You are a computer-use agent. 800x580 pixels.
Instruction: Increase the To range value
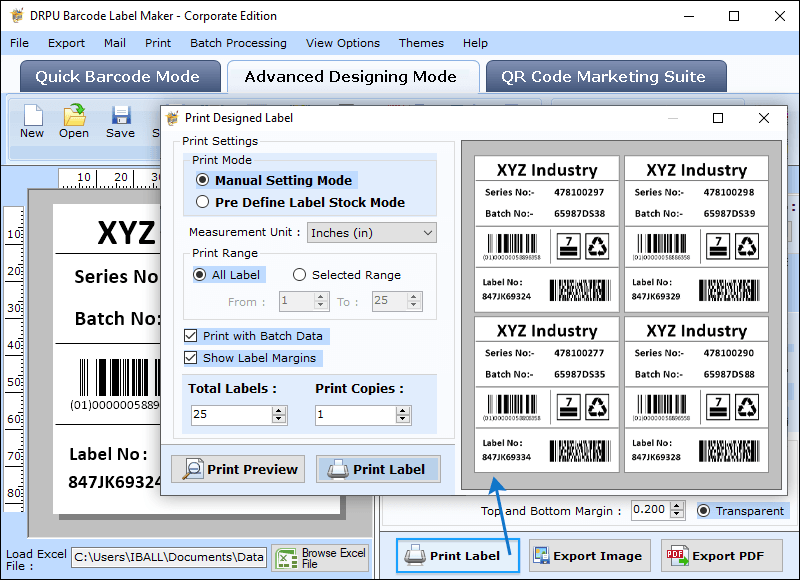[x=414, y=297]
